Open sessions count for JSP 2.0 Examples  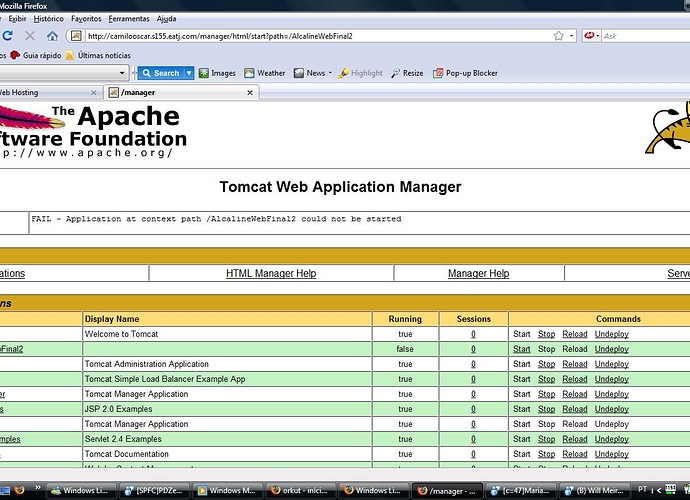473,409
